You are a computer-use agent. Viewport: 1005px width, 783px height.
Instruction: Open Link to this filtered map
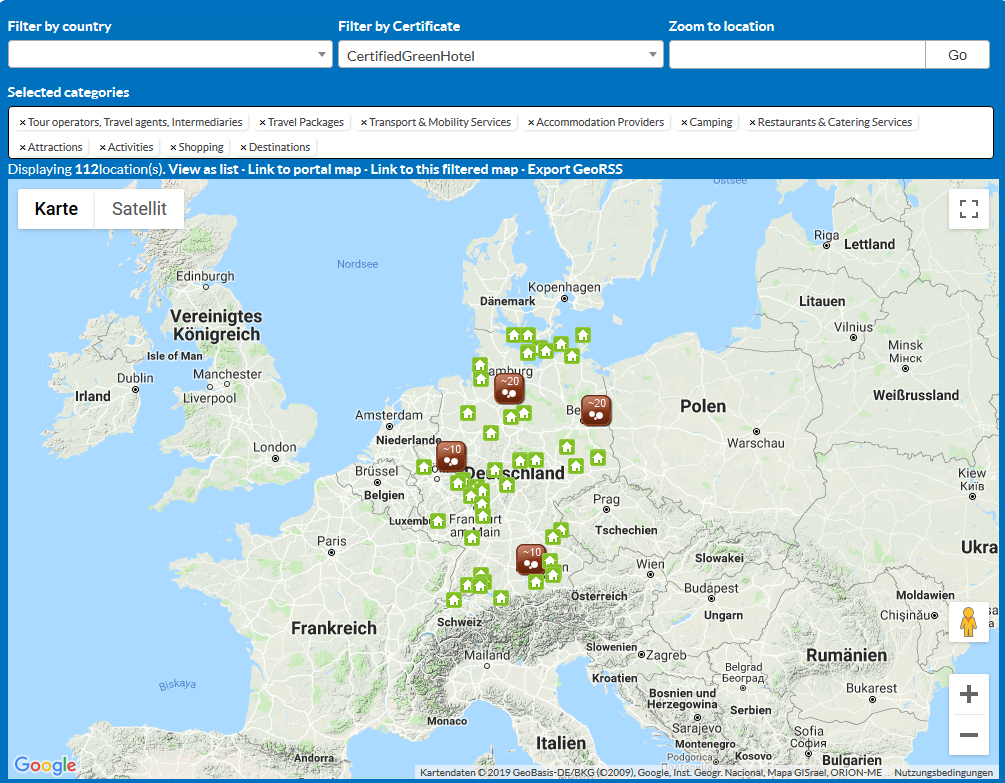(x=444, y=169)
